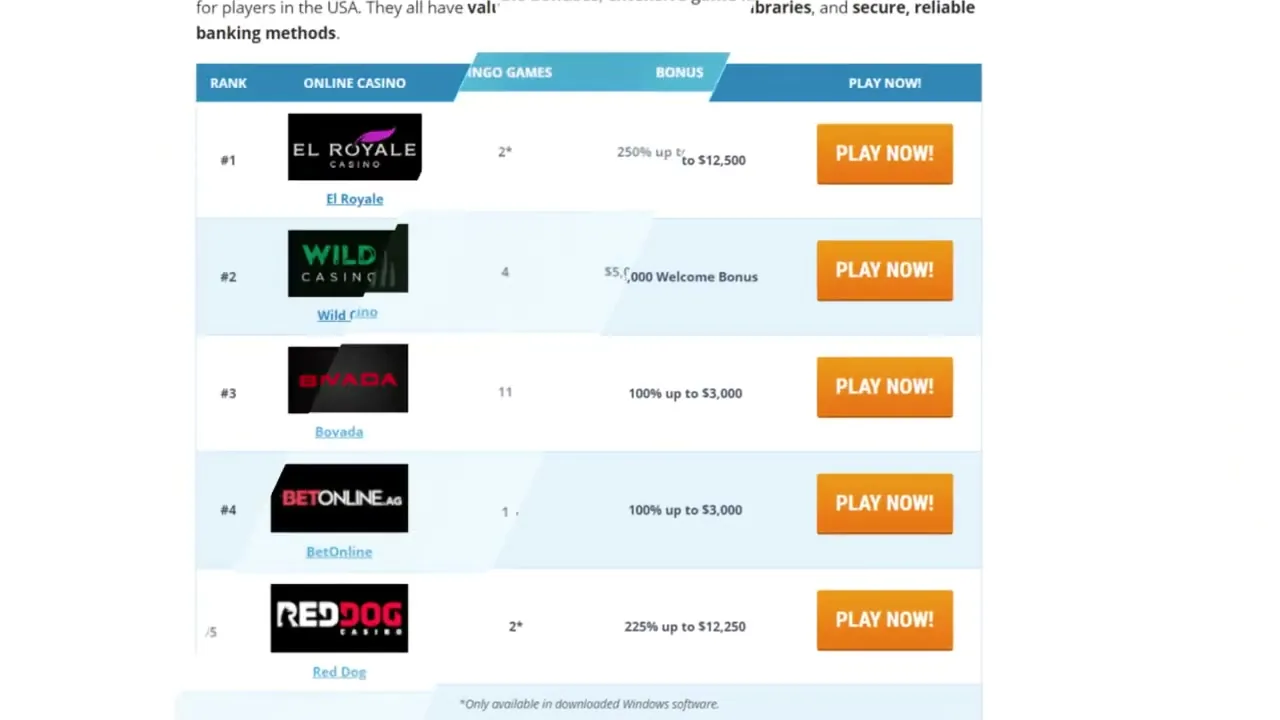Click the El Royale Casino logo
Image resolution: width=1280 pixels, height=720 pixels.
355,147
